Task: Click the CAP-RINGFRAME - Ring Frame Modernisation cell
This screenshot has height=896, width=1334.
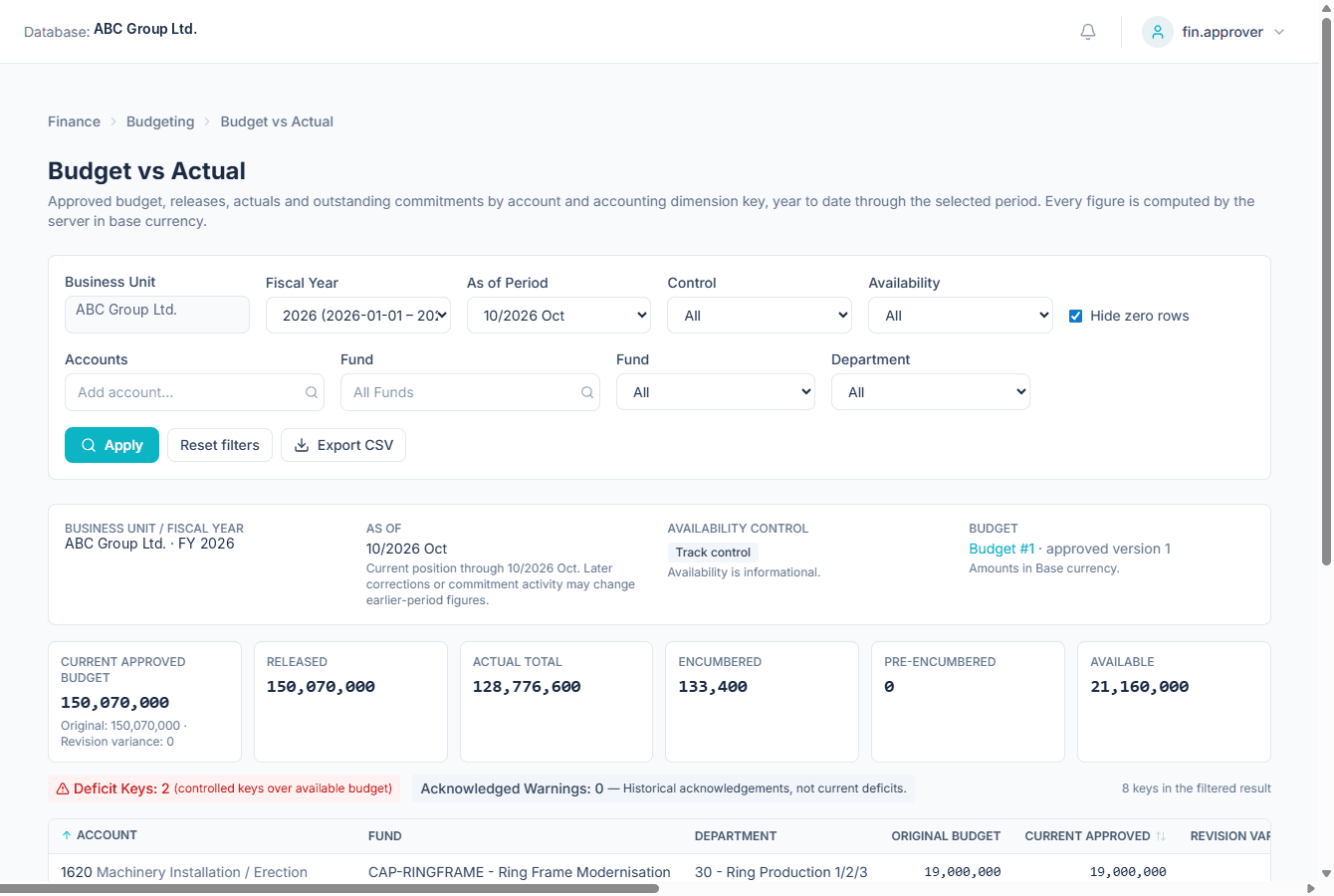Action: [x=520, y=872]
